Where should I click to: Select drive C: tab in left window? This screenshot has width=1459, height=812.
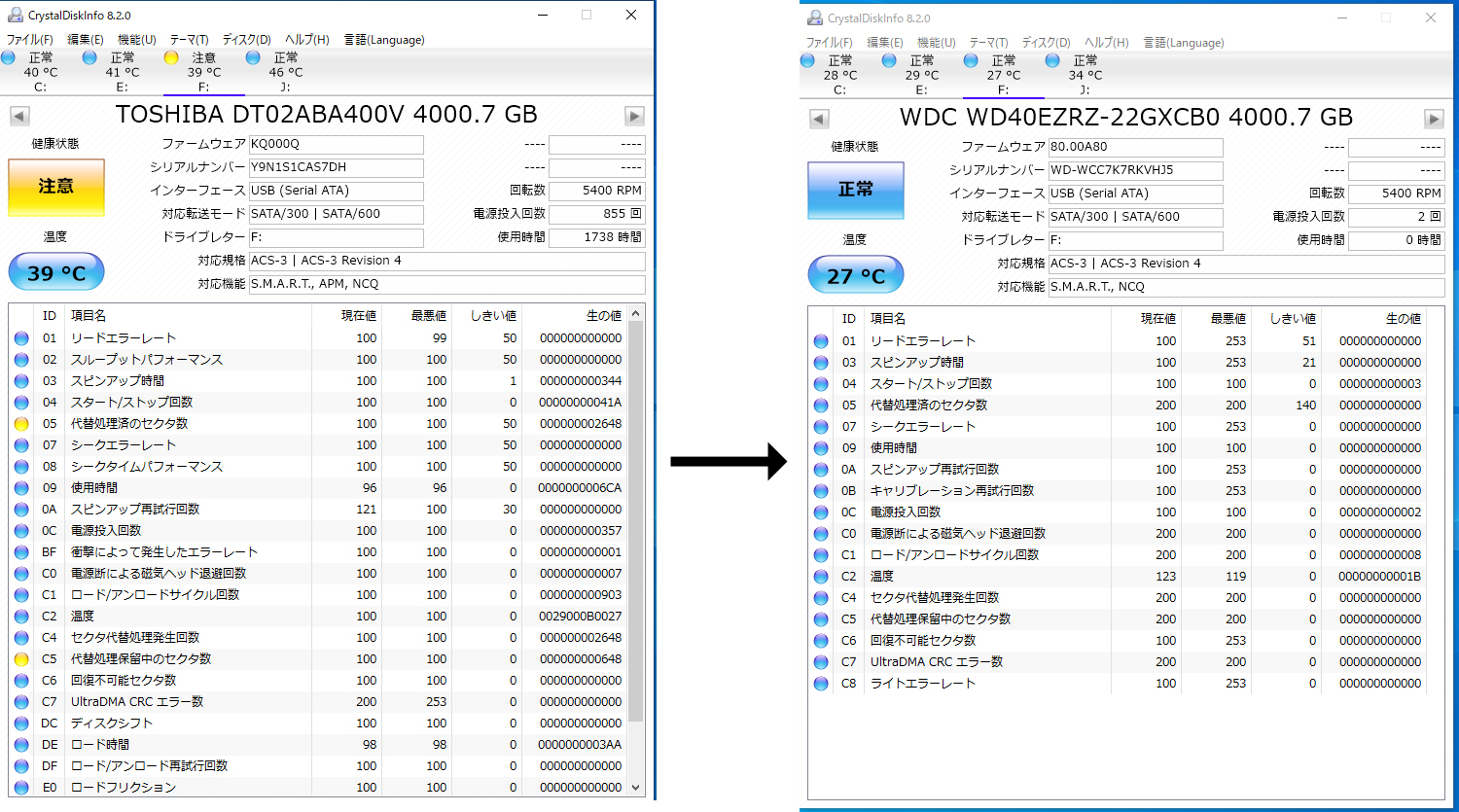[x=39, y=72]
